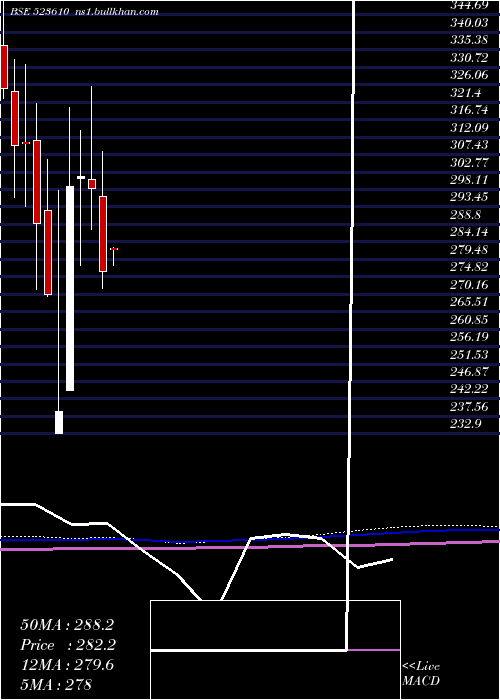Select the 344.69 price axis label
Viewport: 500px width, 700px height.
point(469,5)
